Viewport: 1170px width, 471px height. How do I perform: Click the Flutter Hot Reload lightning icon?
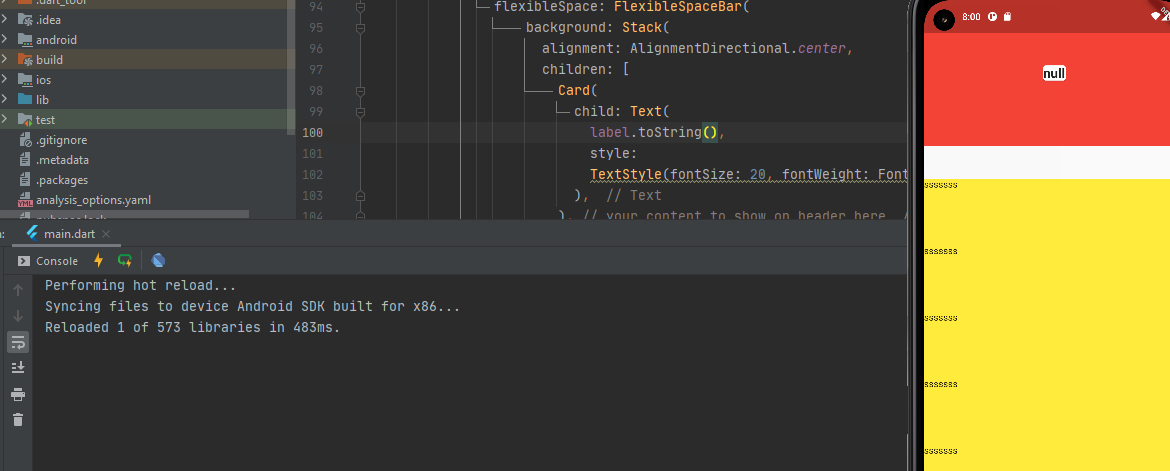(98, 261)
